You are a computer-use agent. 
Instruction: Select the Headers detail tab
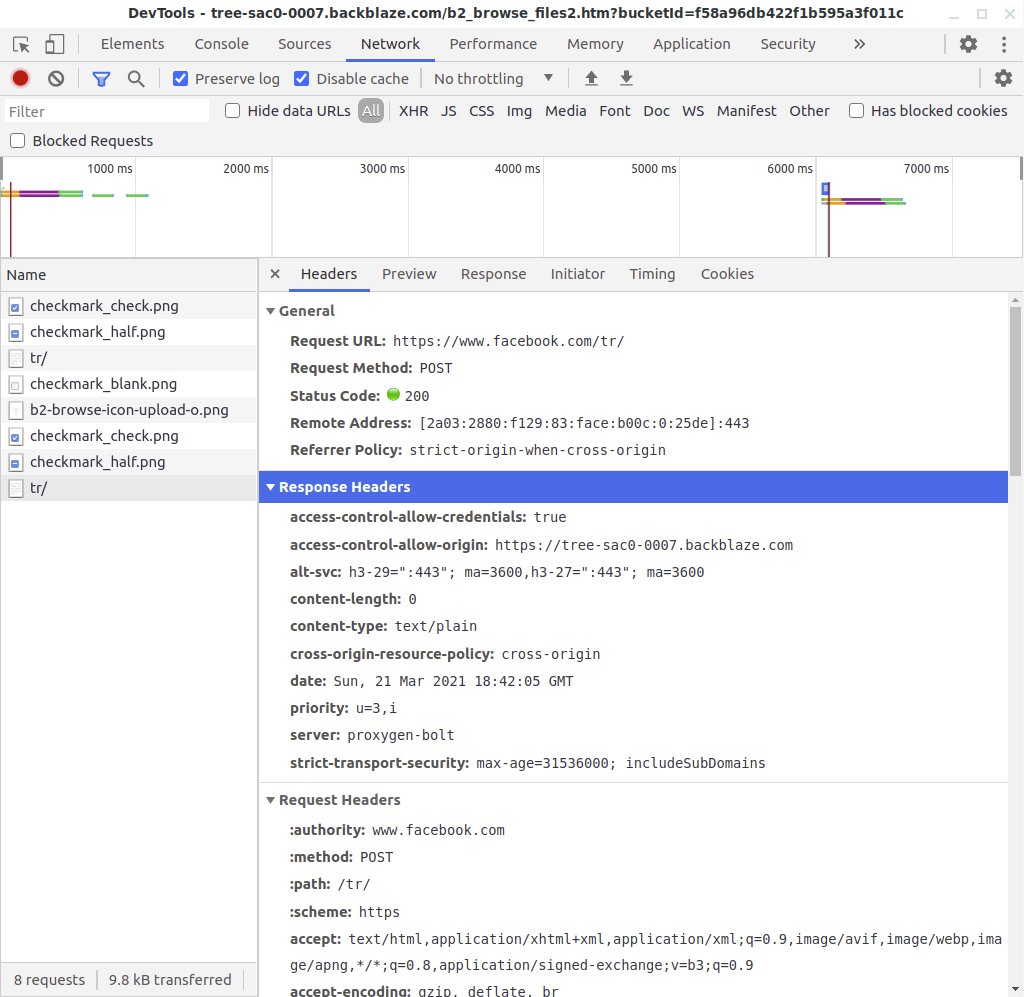[328, 274]
